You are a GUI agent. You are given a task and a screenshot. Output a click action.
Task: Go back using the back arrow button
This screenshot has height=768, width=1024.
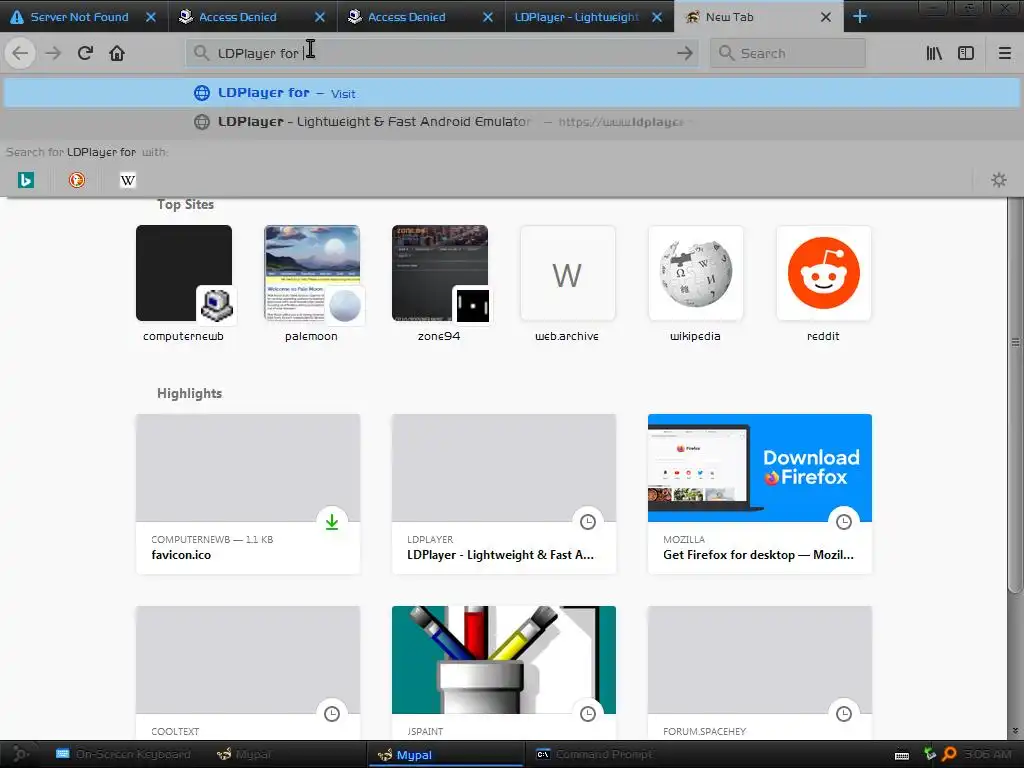point(20,54)
